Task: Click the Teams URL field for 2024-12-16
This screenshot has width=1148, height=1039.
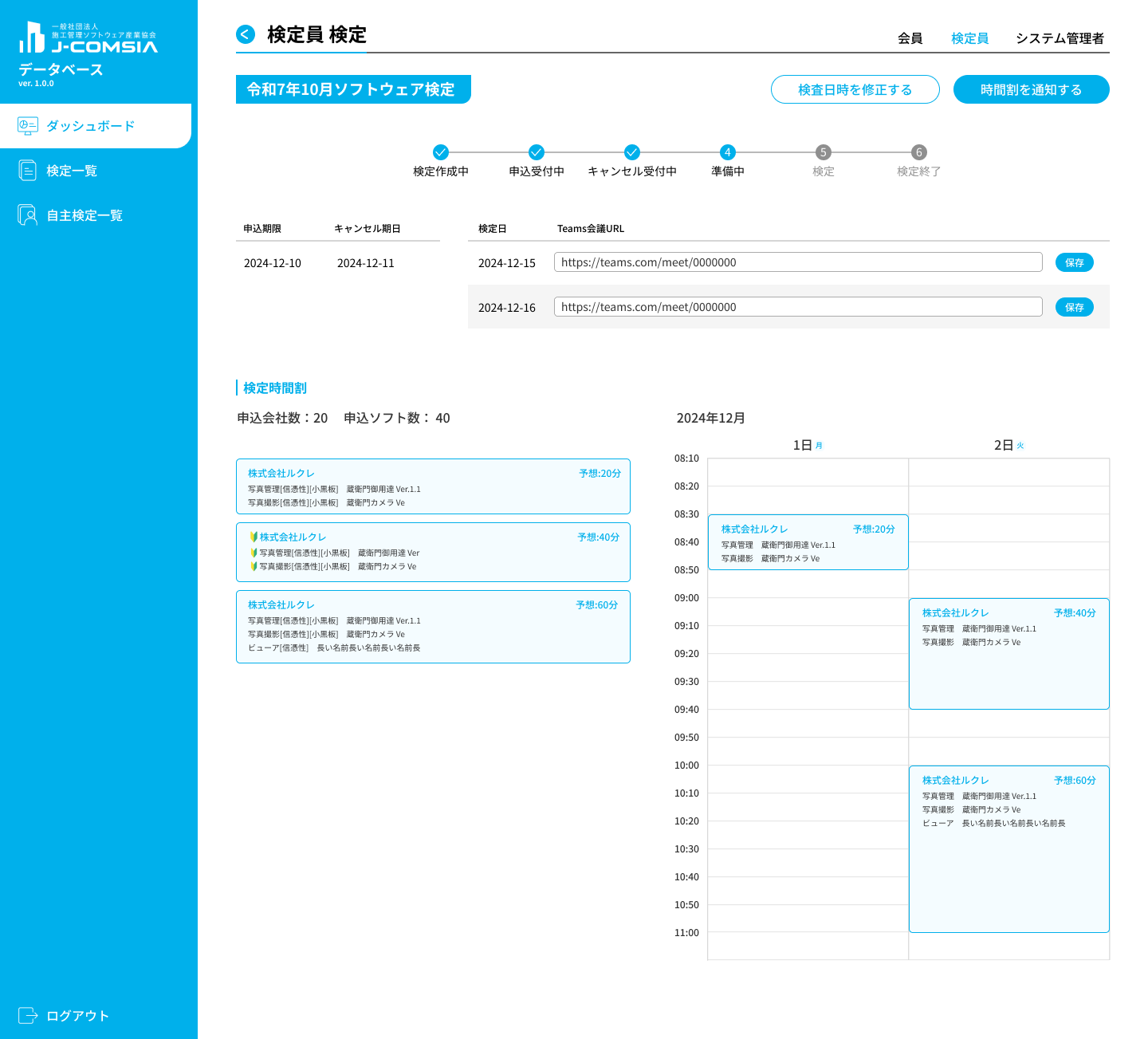Action: coord(797,307)
